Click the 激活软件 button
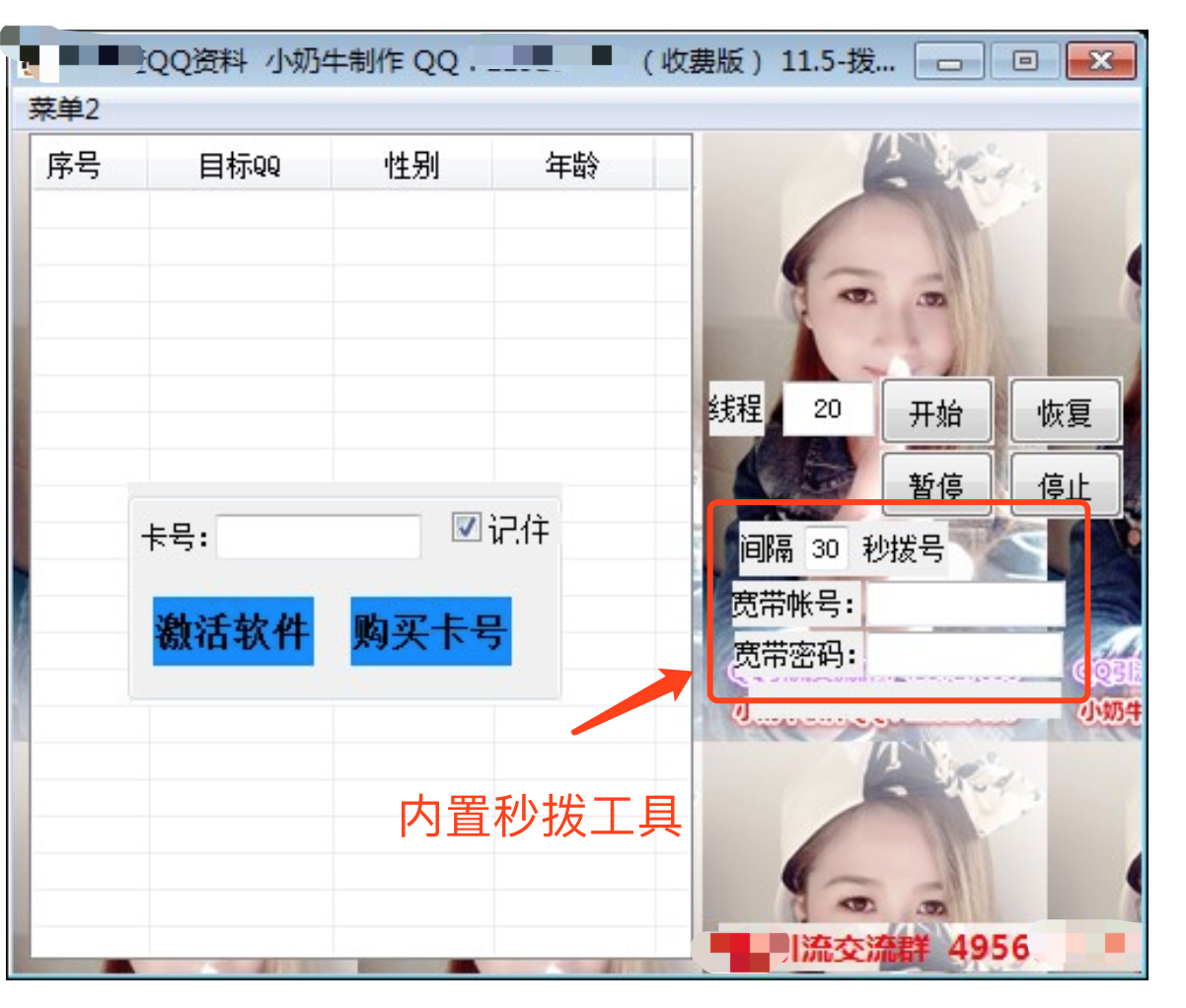The image size is (1186, 1008). (x=233, y=631)
